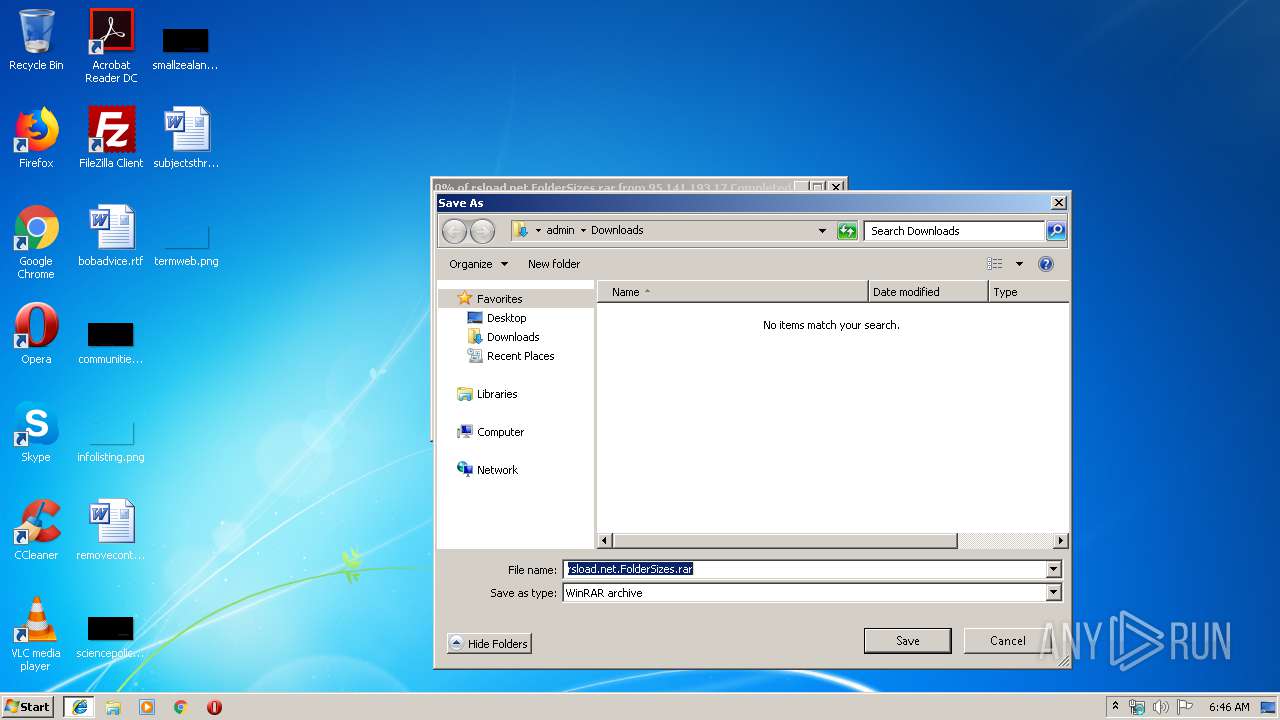Viewport: 1280px width, 720px height.
Task: Click the Opera icon in taskbar
Action: 214,707
